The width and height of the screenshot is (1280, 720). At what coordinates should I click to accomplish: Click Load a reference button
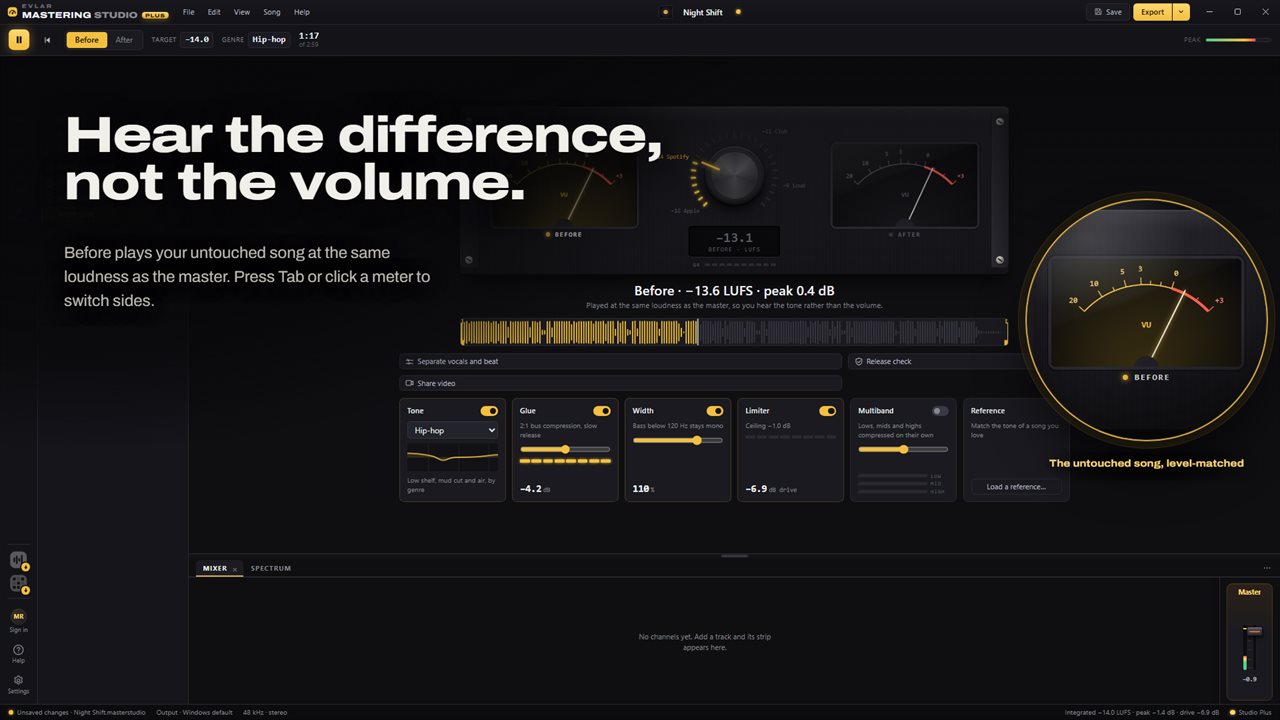click(x=1016, y=487)
